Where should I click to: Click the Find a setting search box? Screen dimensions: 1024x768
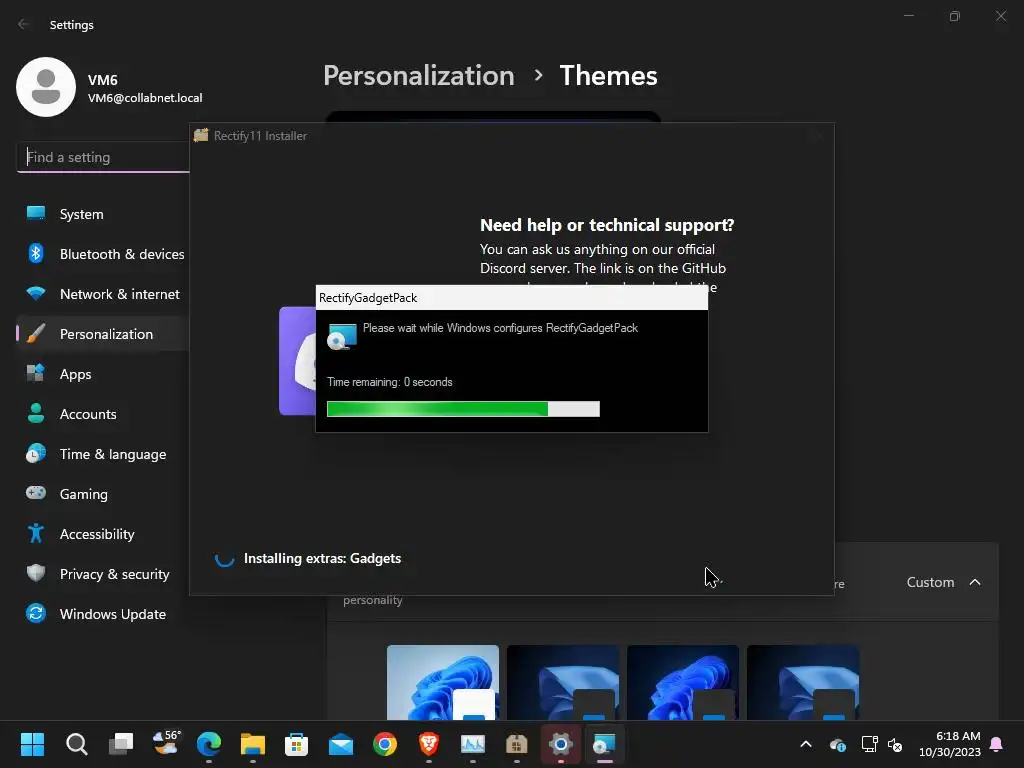coord(103,157)
